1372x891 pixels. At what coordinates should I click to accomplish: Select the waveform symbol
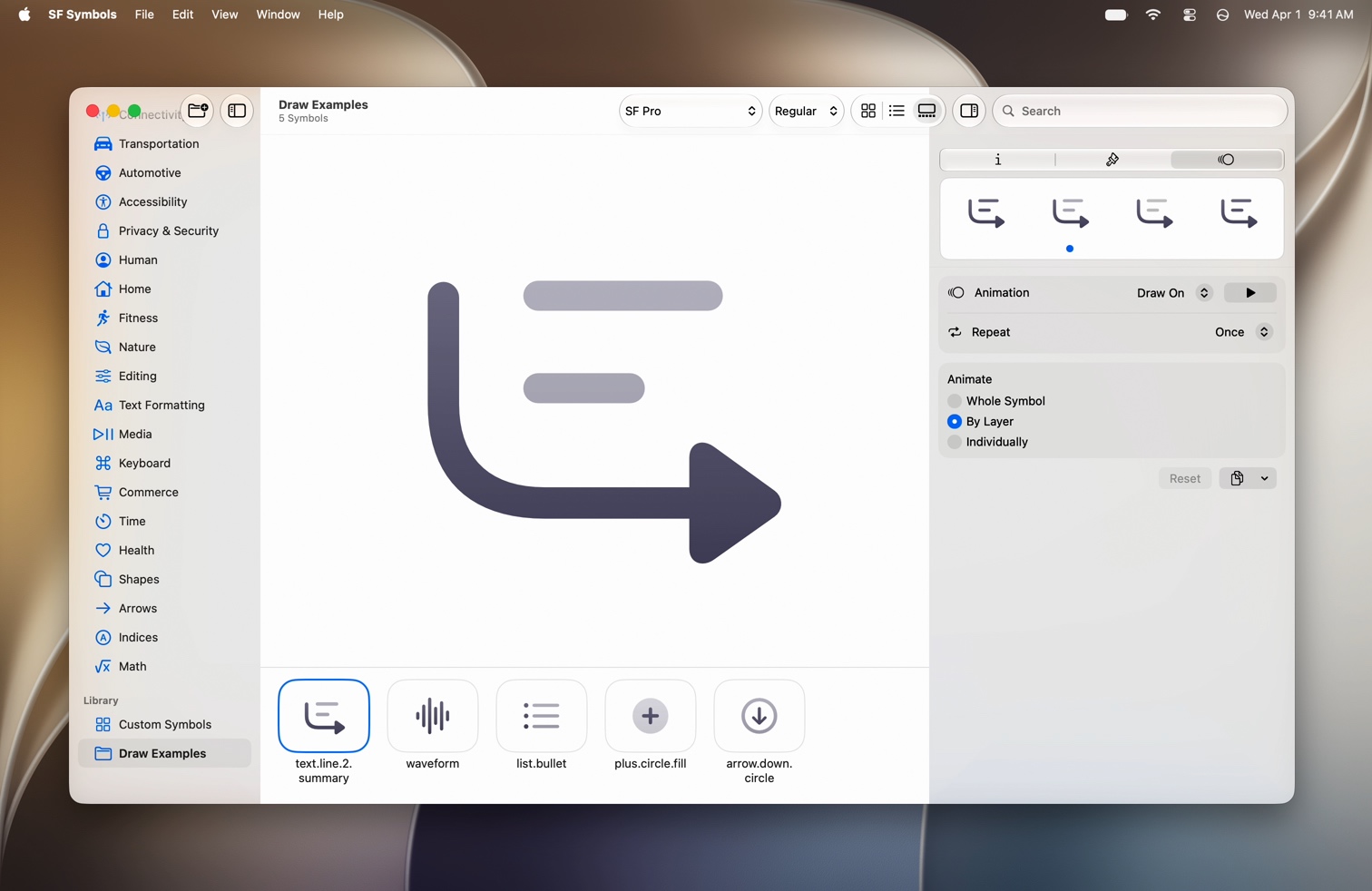pyautogui.click(x=433, y=716)
